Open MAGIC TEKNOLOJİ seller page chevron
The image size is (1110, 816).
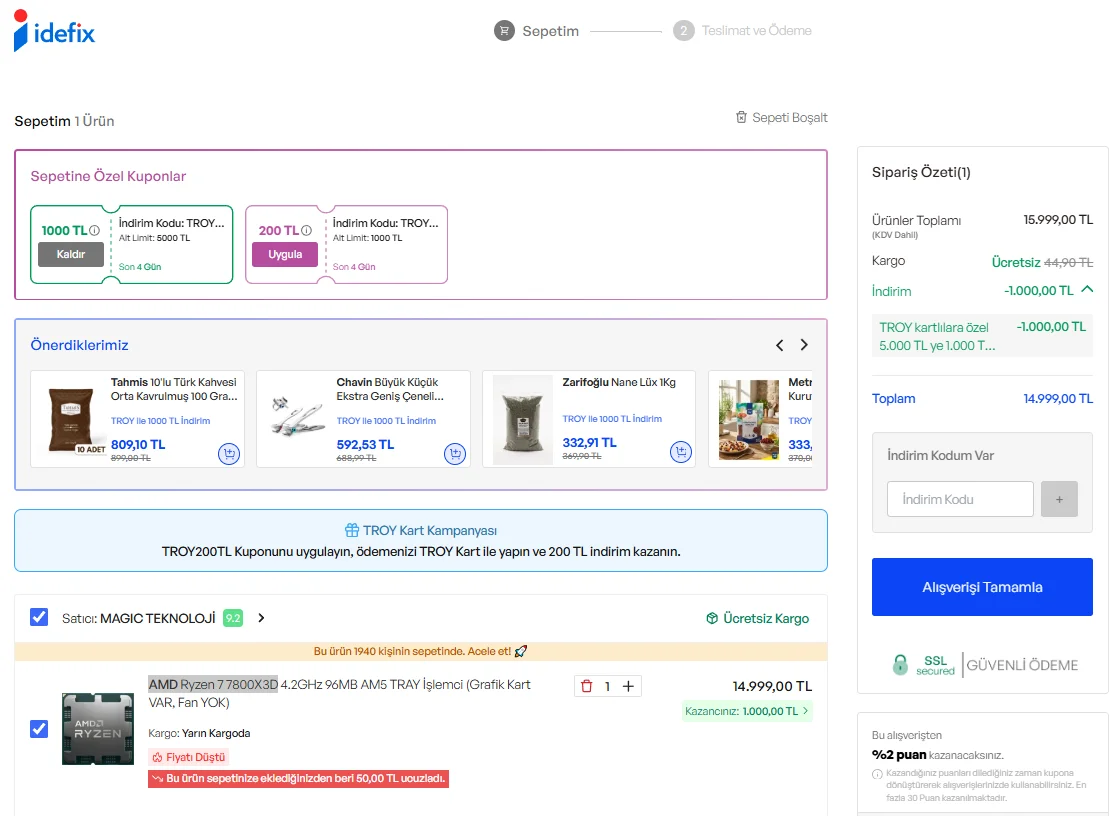(261, 618)
